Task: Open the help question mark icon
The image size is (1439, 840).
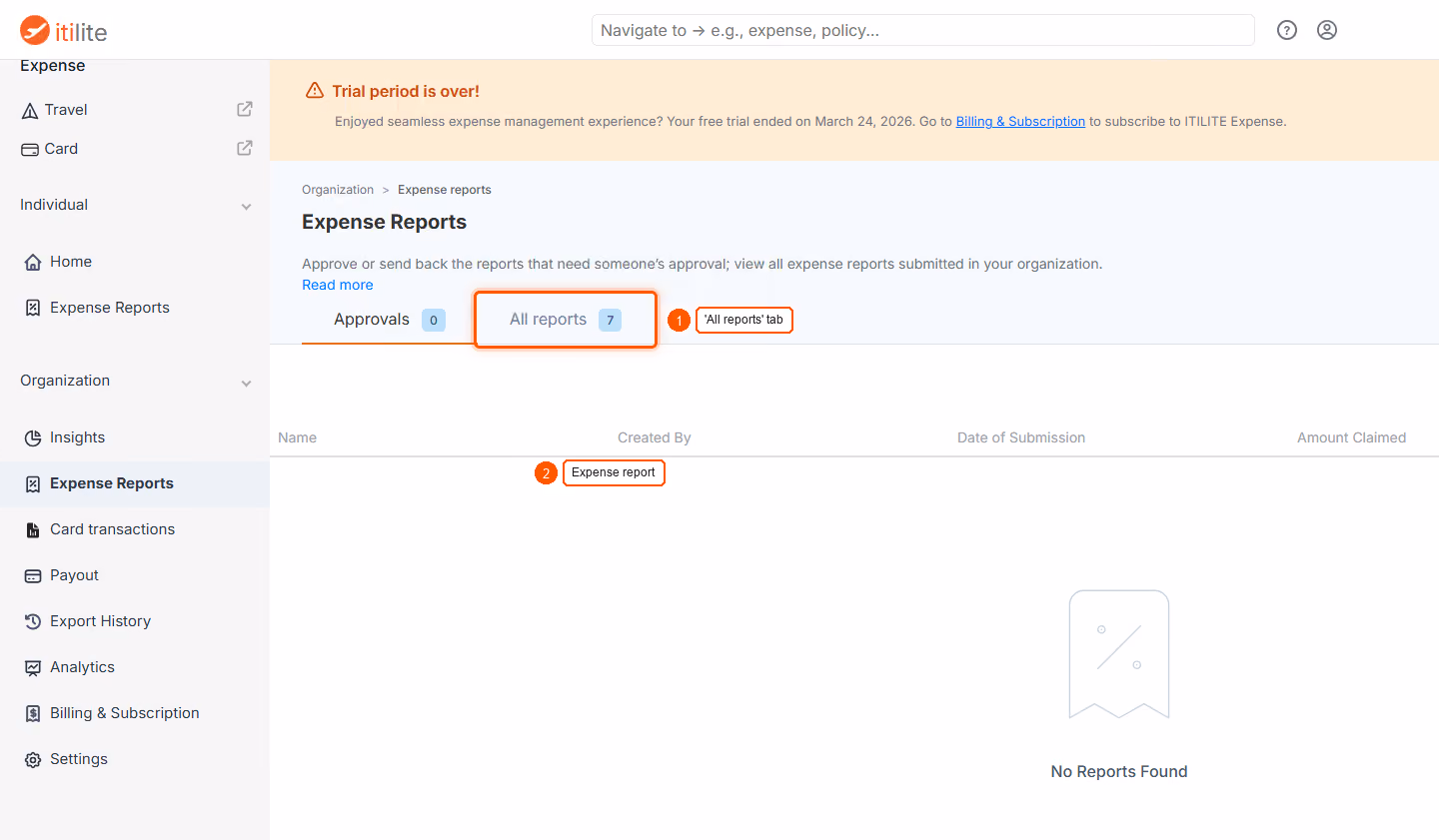Action: [x=1287, y=30]
